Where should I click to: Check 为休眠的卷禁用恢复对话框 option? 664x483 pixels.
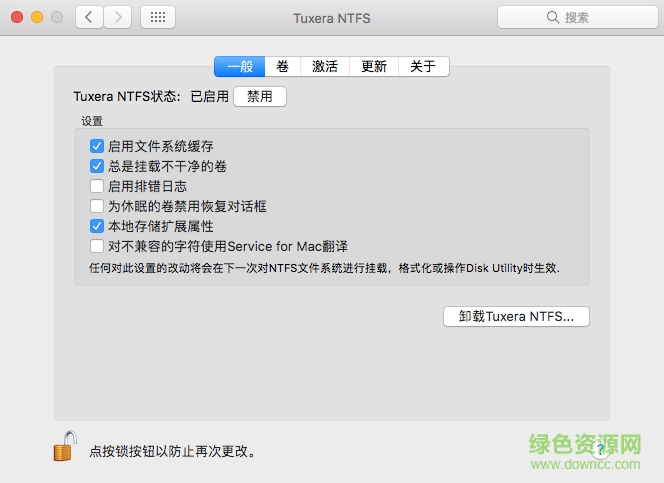pyautogui.click(x=97, y=206)
